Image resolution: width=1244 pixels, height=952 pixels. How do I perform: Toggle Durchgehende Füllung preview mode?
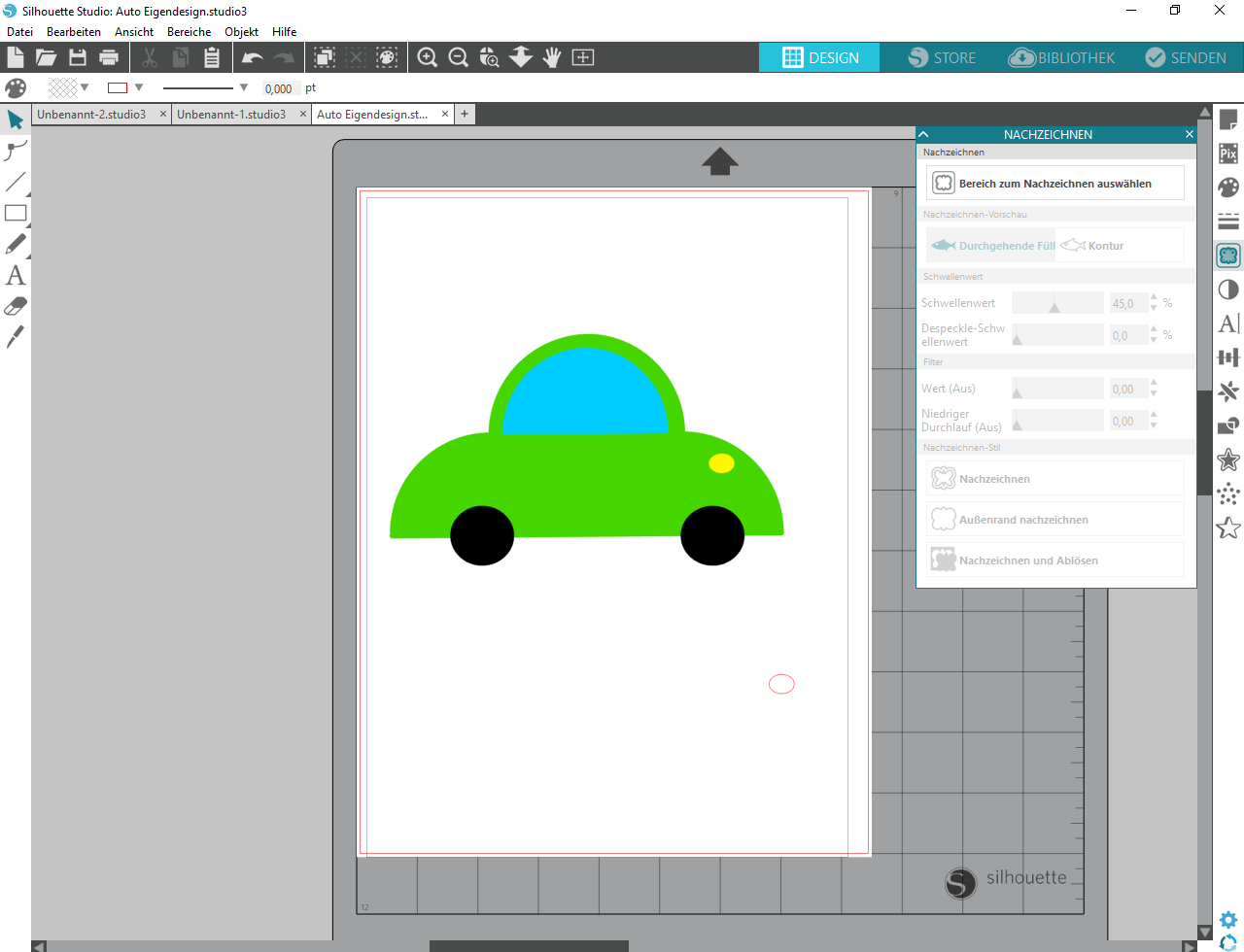point(992,246)
